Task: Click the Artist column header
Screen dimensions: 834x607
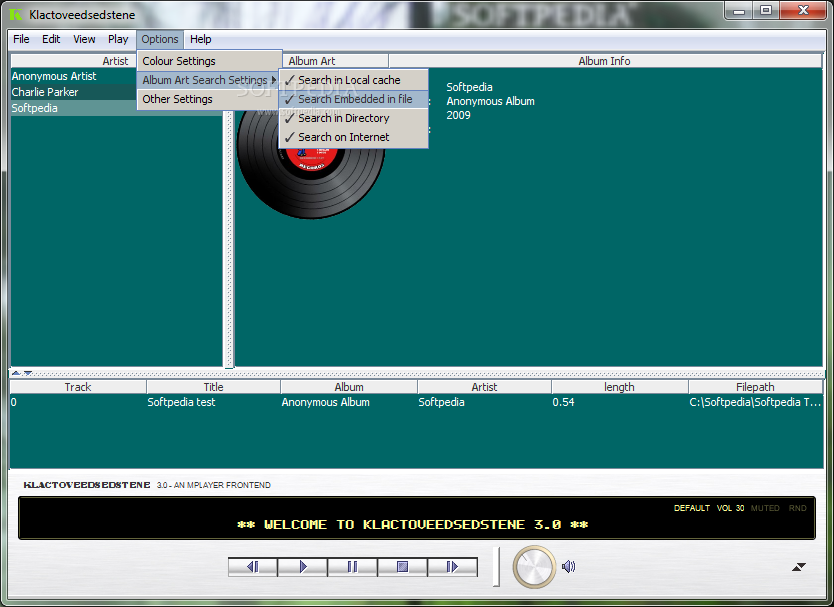Action: 73,61
